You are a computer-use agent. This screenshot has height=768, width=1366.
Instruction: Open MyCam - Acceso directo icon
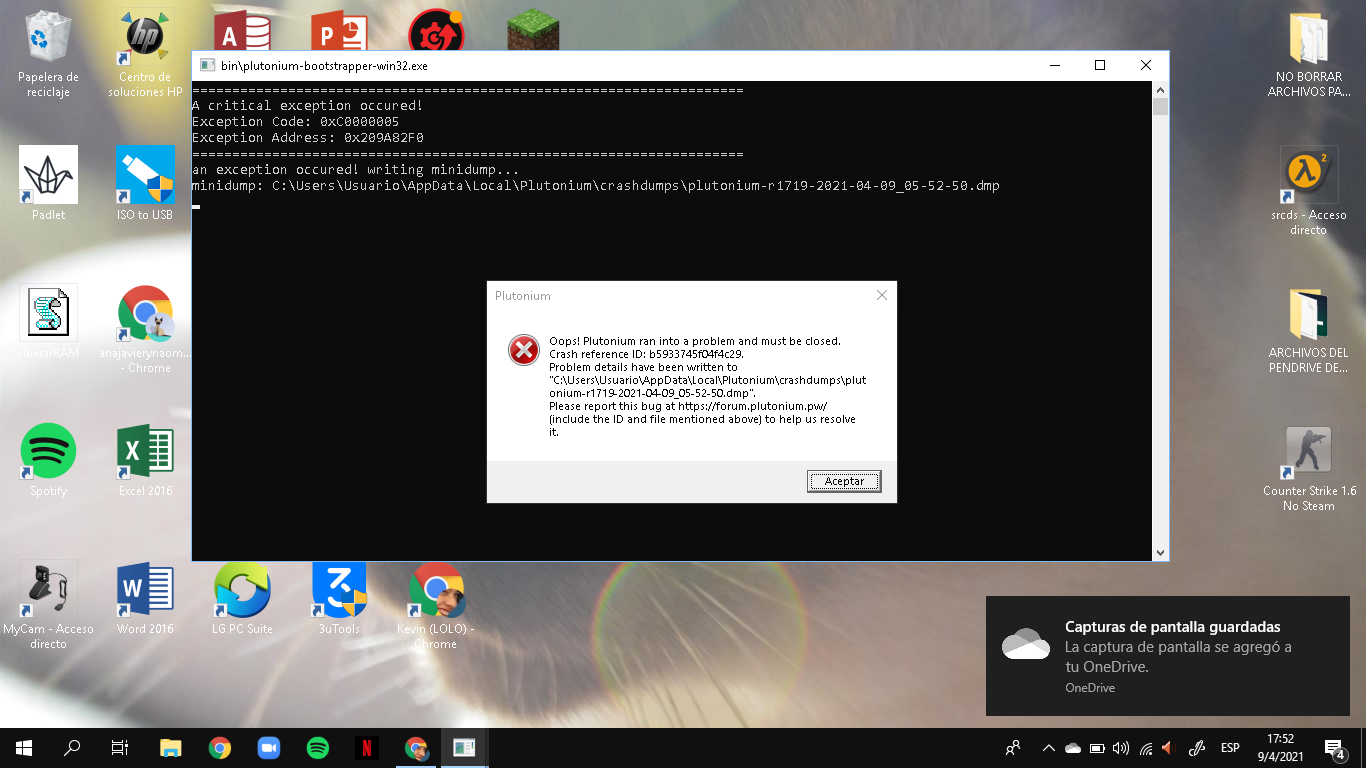tap(48, 605)
